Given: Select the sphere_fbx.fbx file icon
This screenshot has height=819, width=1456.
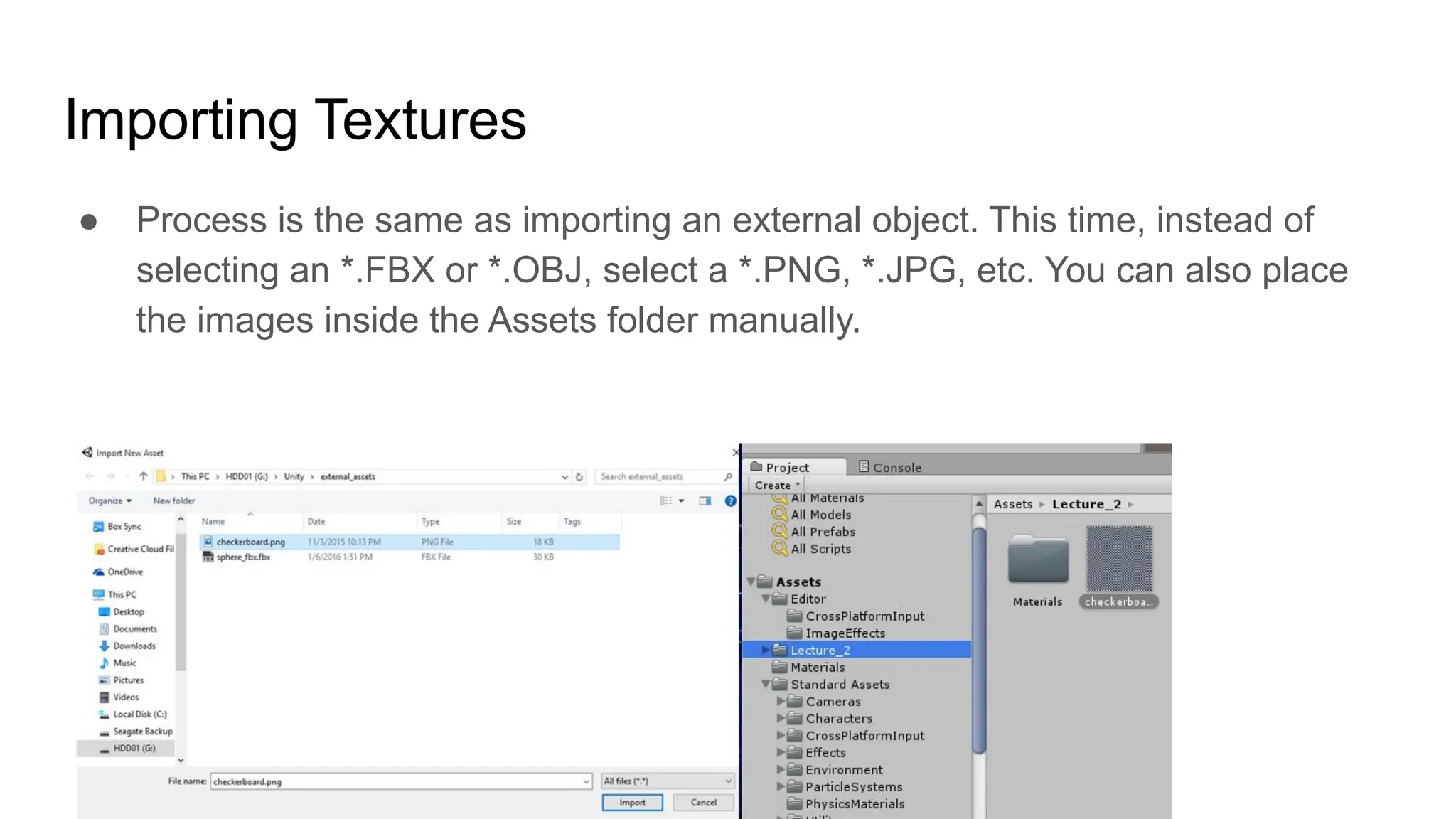Looking at the screenshot, I should [x=208, y=557].
